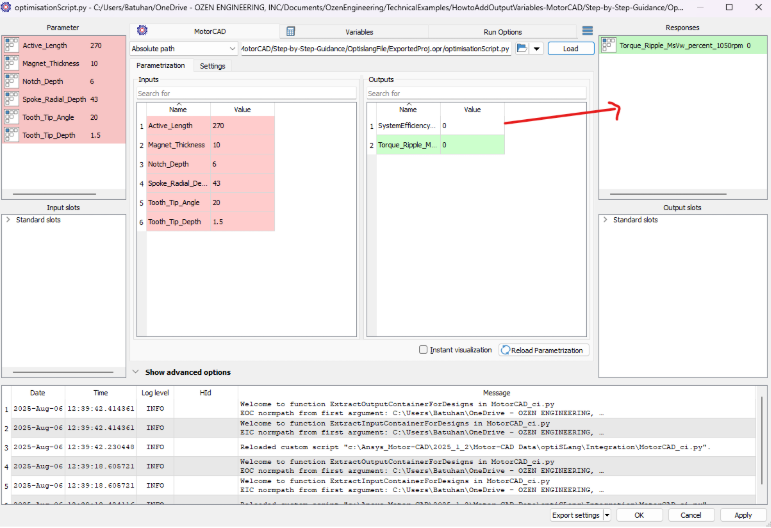771x528 pixels.
Task: Click the Apply button
Action: tap(742, 515)
